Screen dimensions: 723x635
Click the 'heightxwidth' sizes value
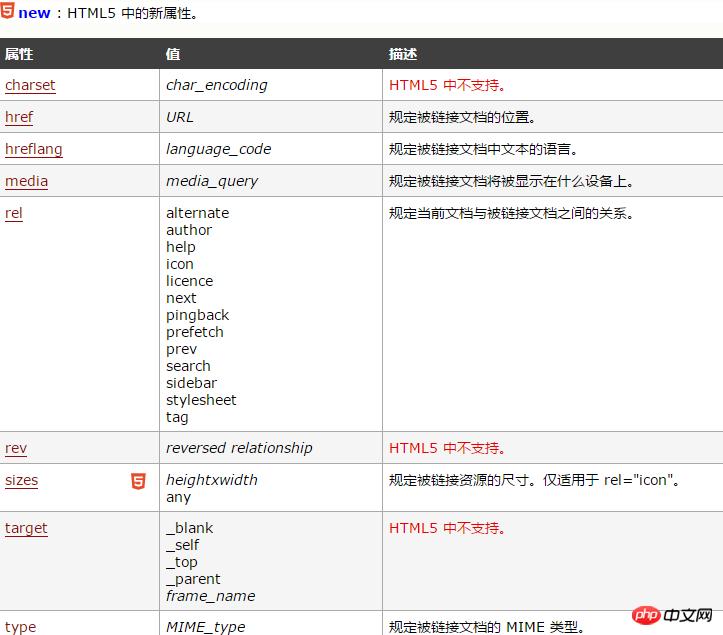212,480
